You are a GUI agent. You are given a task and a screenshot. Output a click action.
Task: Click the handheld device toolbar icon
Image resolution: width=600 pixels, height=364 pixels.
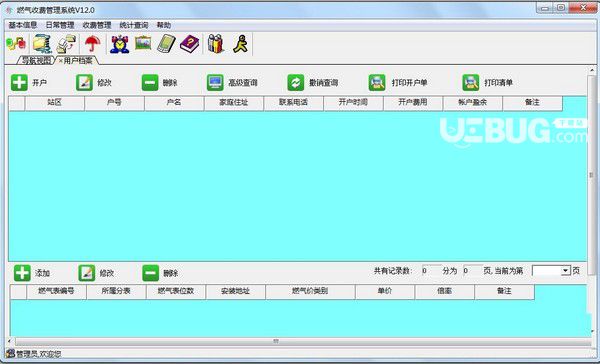pos(166,44)
